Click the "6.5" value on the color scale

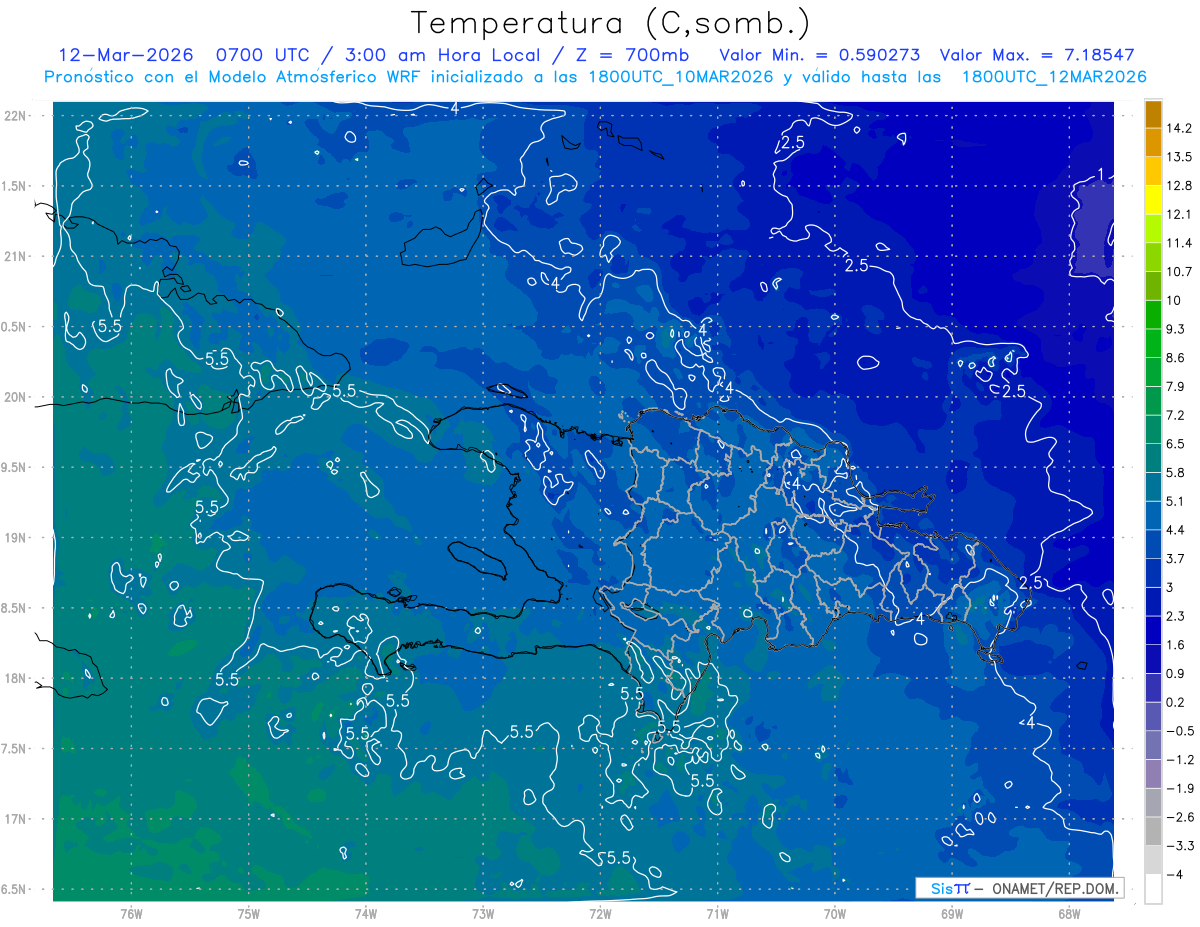[1177, 444]
